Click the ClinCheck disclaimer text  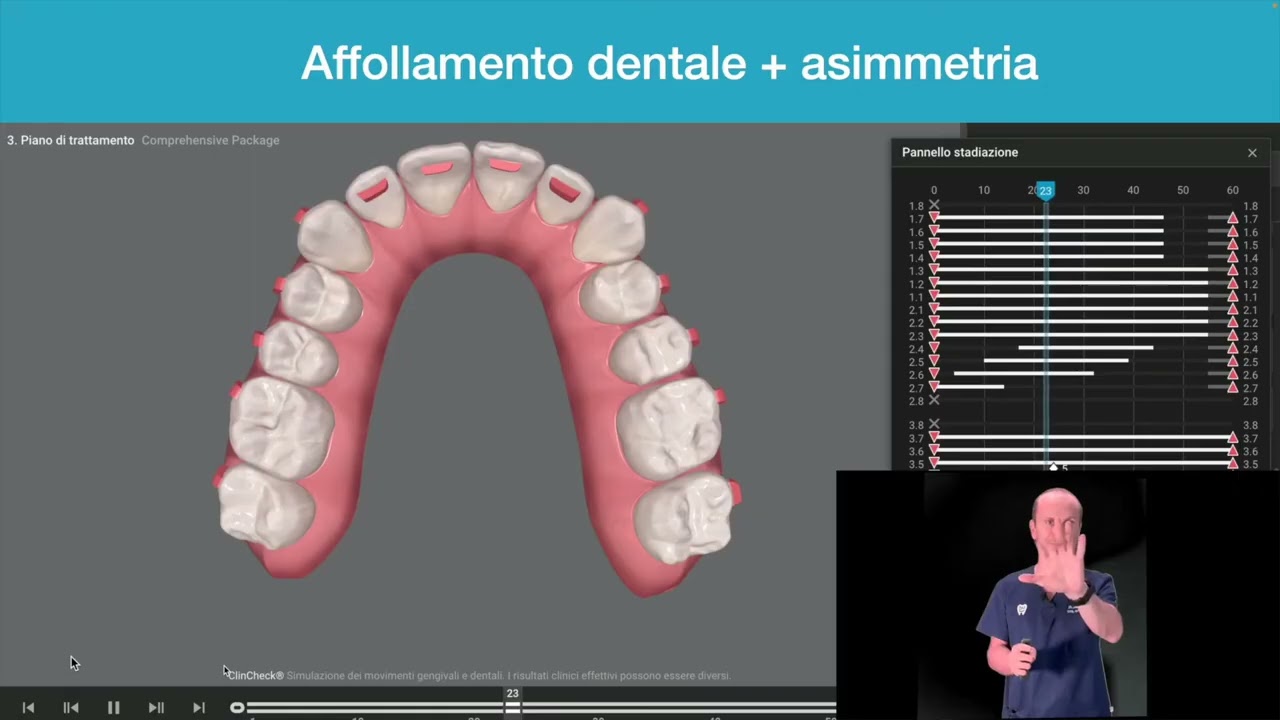[x=479, y=676]
